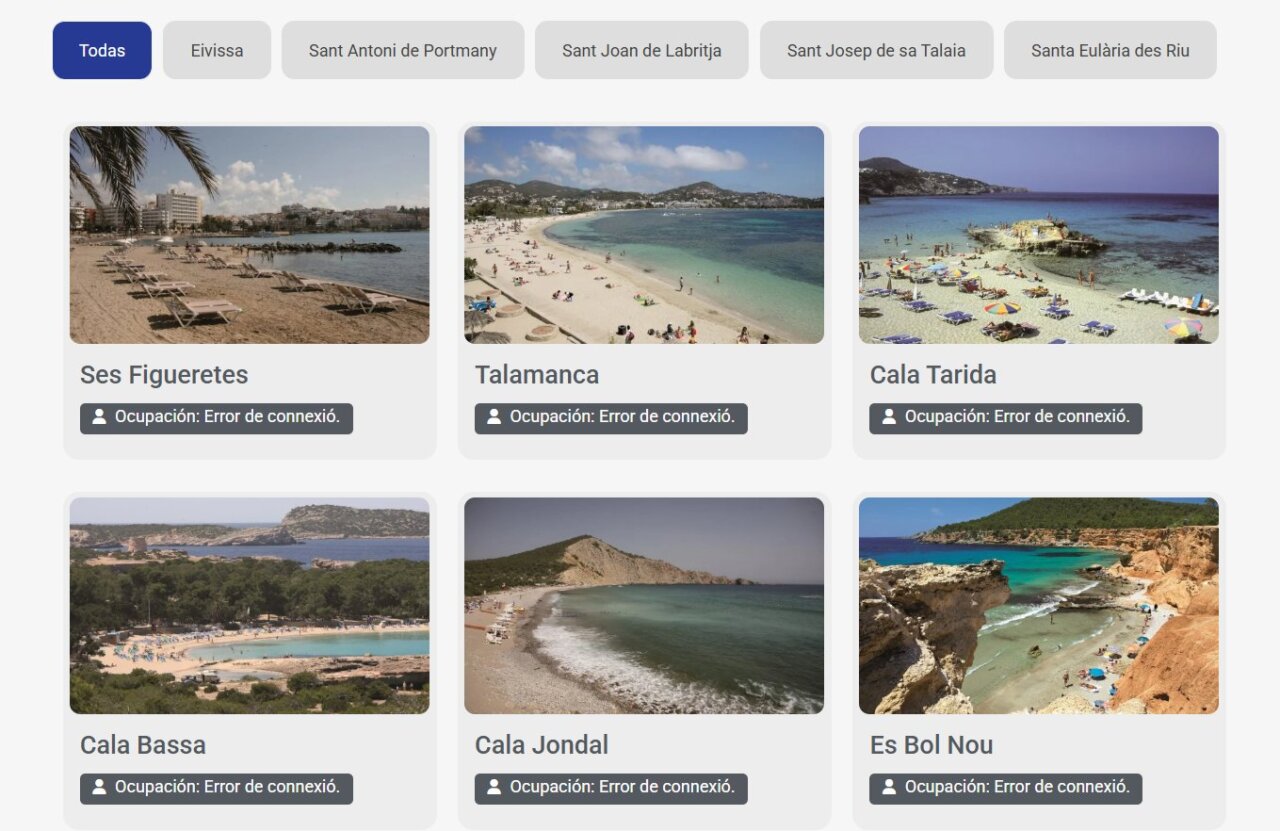Click person icon in Talamanca occupancy badge

coord(494,417)
